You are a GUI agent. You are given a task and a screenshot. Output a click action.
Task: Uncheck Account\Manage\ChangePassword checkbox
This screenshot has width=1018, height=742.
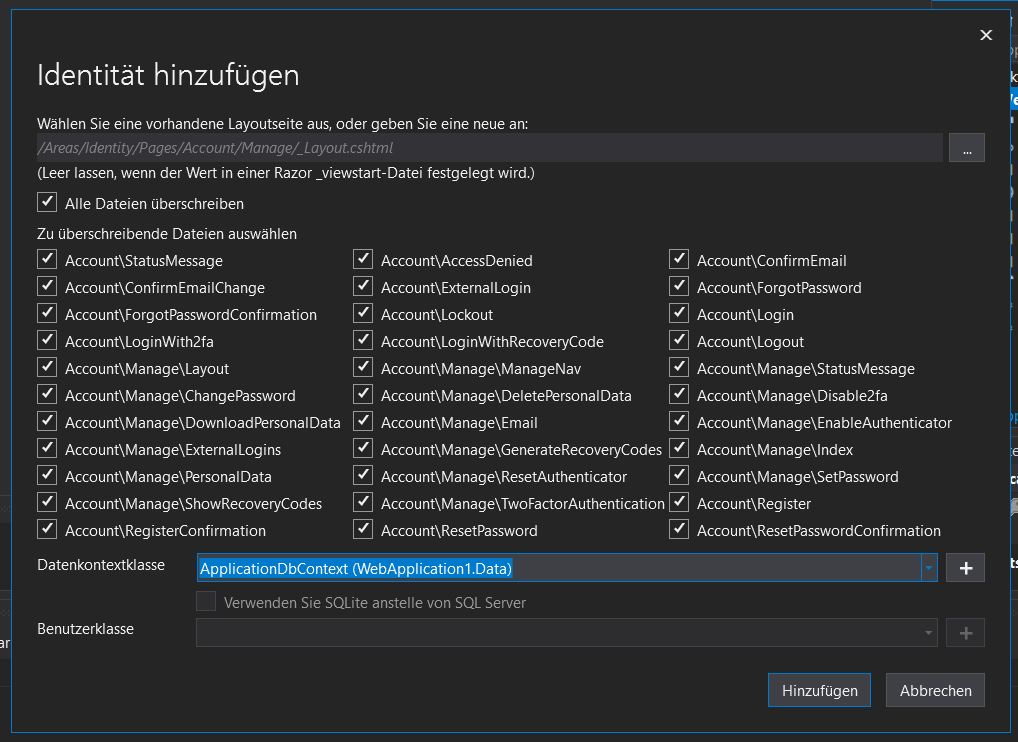(47, 395)
